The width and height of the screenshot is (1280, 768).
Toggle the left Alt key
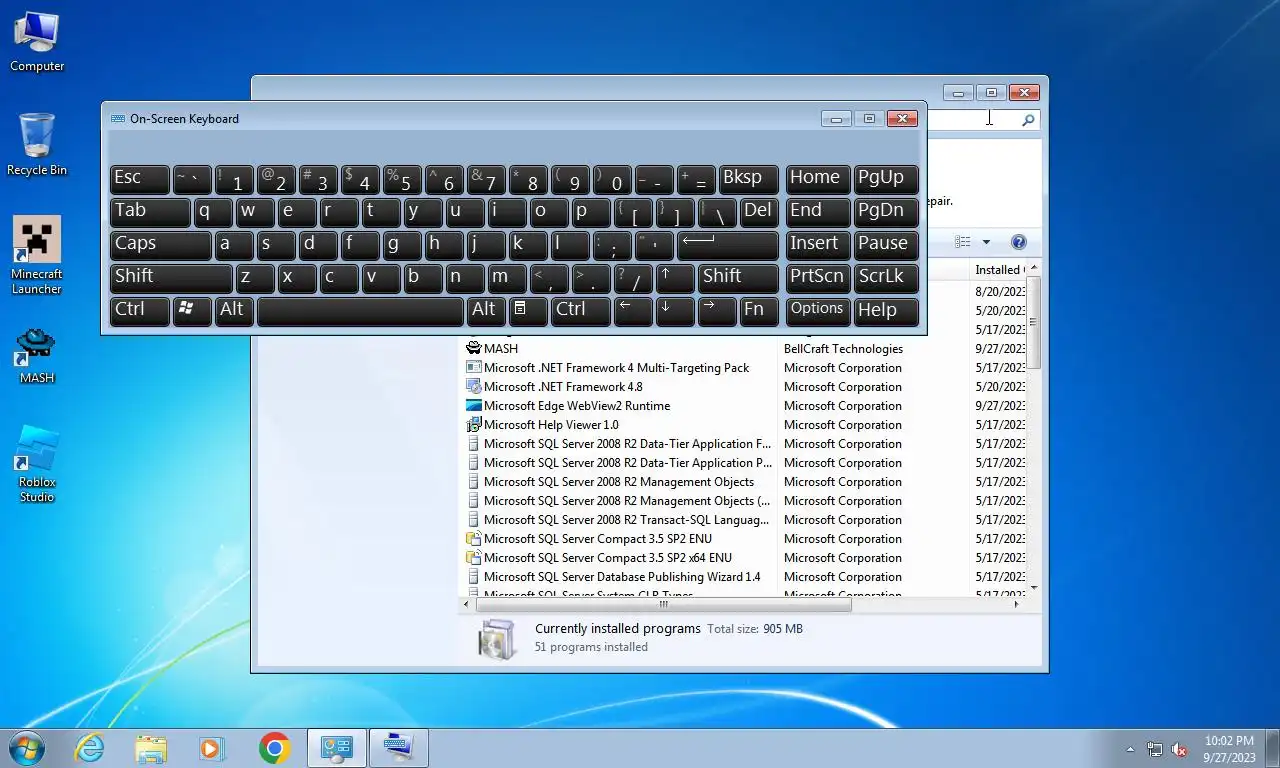(x=235, y=310)
